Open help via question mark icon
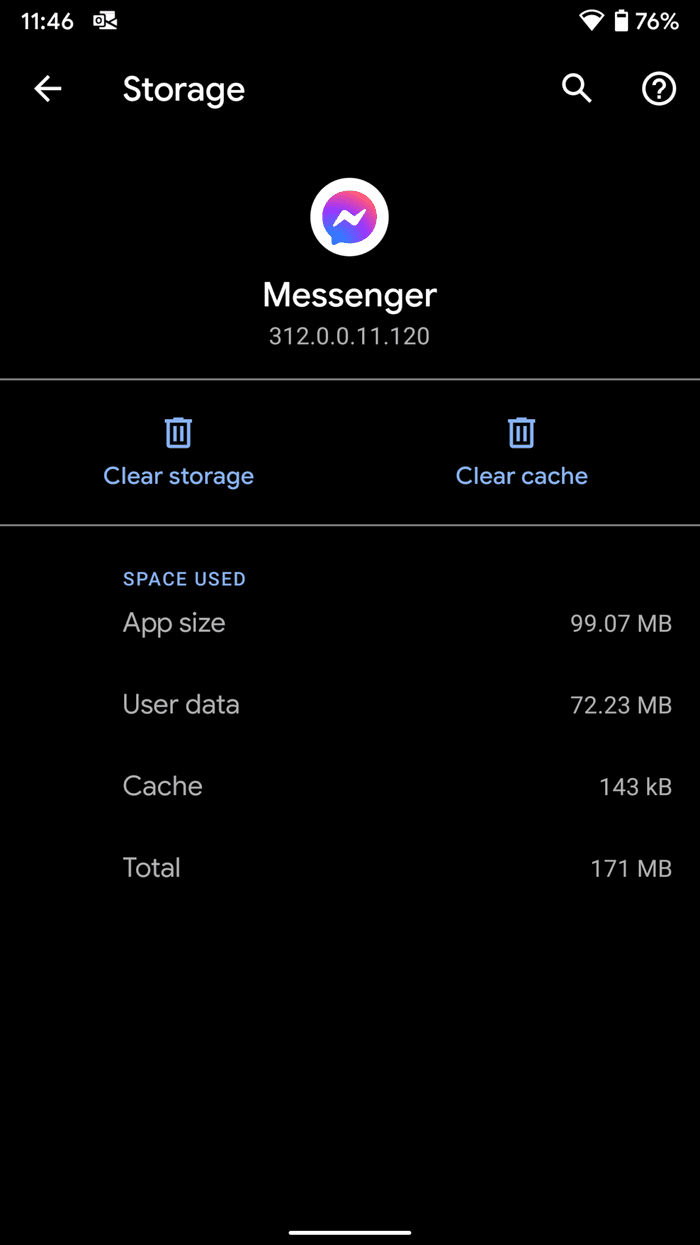The width and height of the screenshot is (700, 1245). (x=659, y=89)
